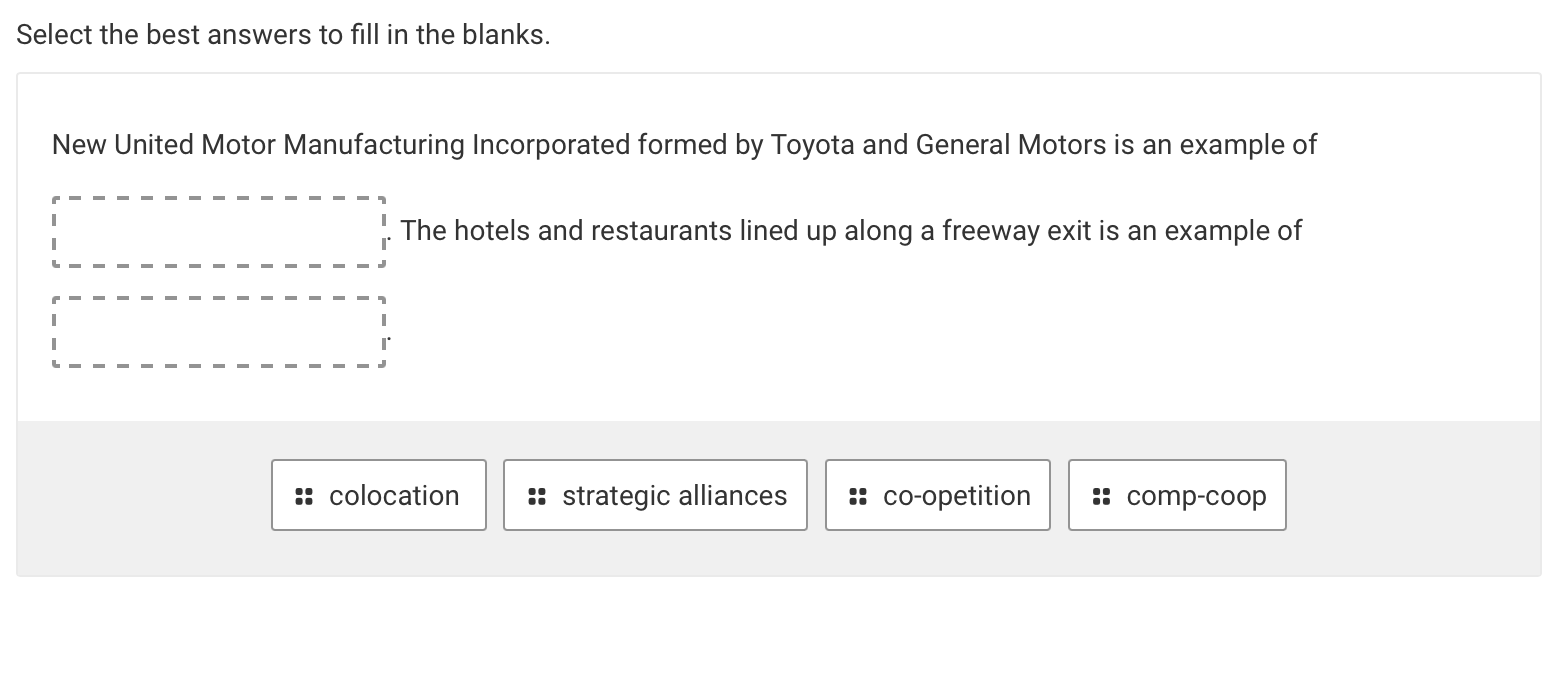This screenshot has height=696, width=1568.
Task: Select the comp-coop answer chip
Action: 1177,494
